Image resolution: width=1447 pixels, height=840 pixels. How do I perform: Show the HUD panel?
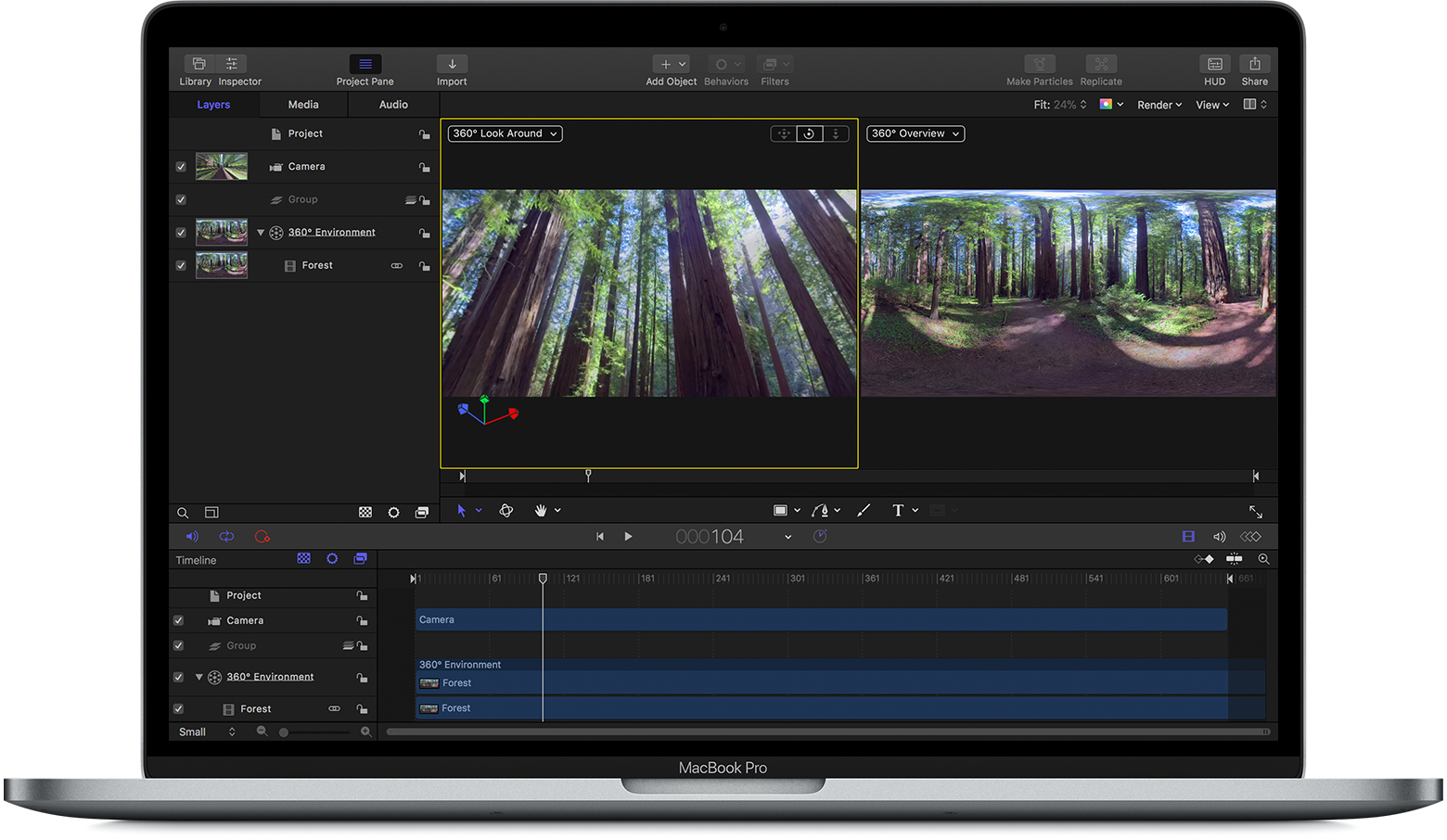click(1214, 65)
